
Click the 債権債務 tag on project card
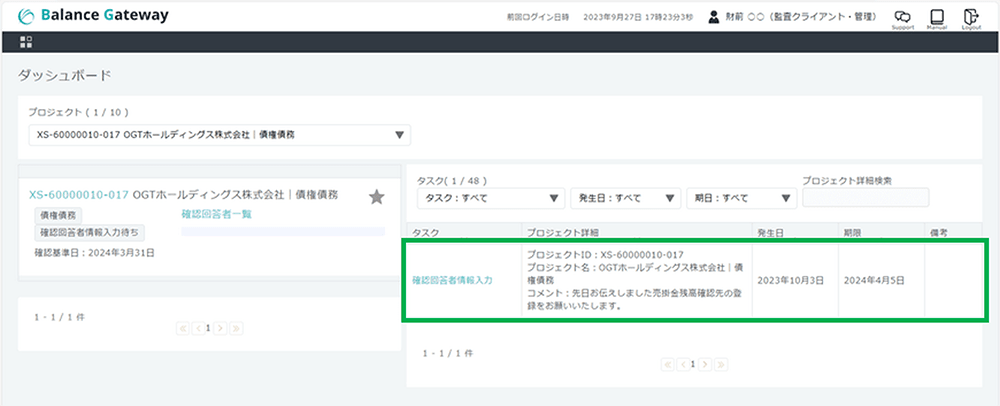[60, 215]
